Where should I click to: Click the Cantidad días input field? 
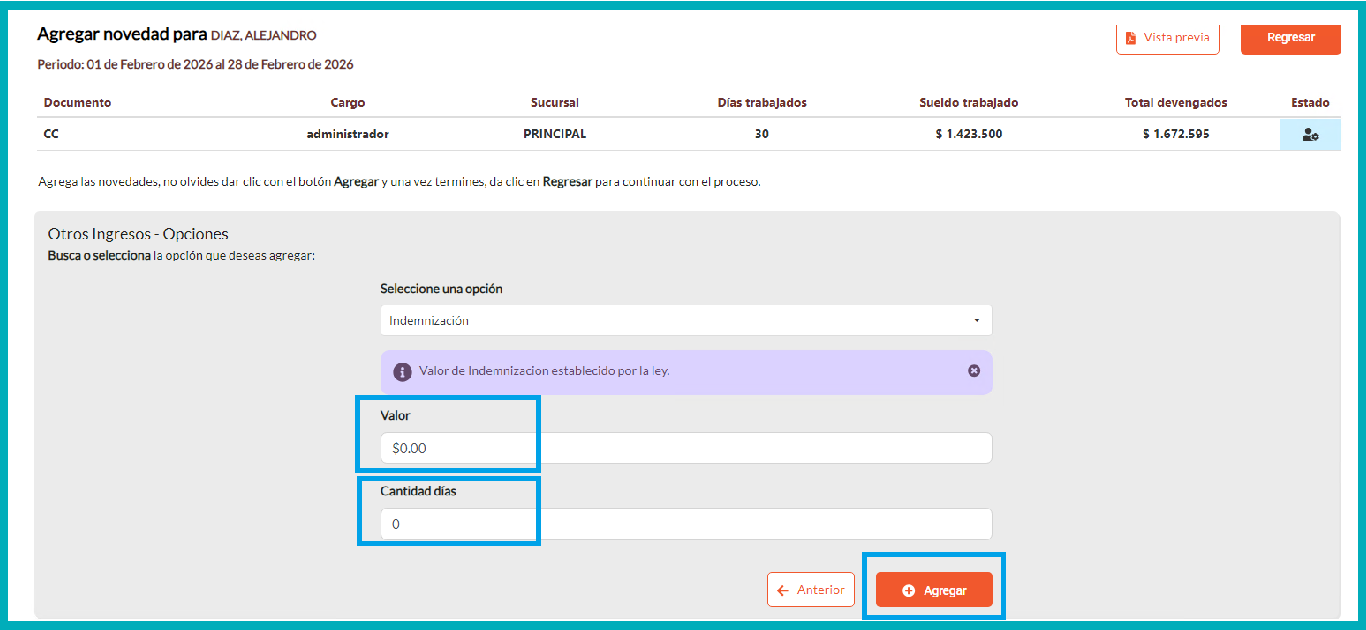(685, 524)
